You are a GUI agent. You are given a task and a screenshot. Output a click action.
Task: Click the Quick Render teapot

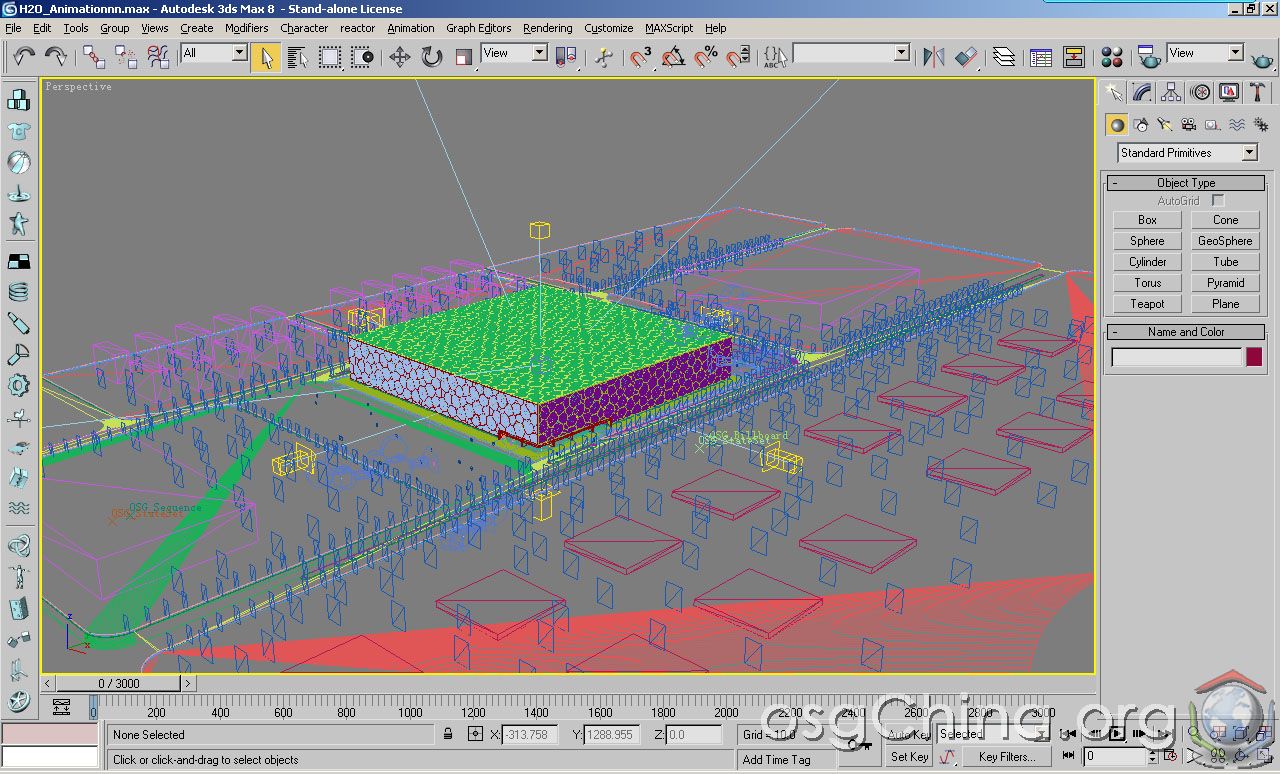[x=1262, y=57]
